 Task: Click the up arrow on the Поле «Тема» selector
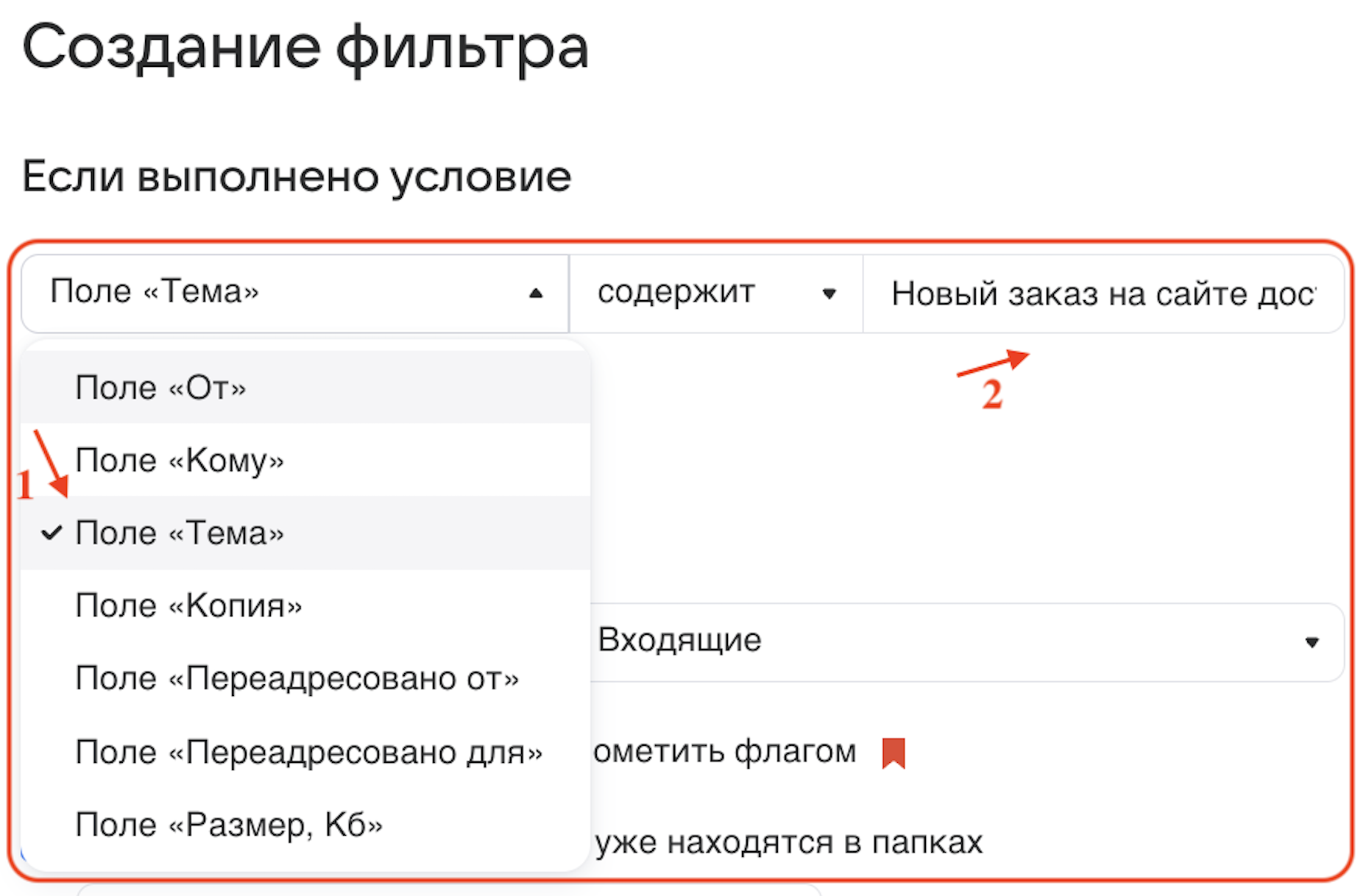[536, 294]
